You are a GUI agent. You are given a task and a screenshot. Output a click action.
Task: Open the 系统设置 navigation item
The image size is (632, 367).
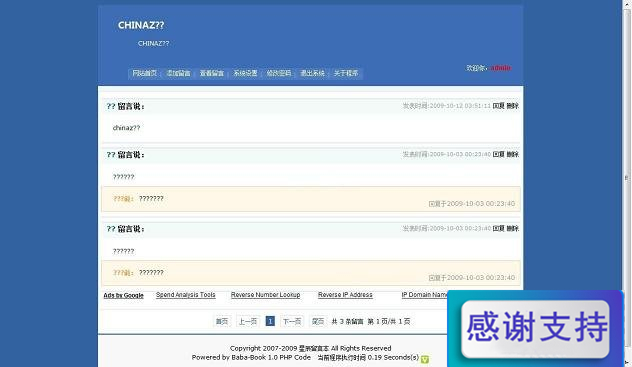coord(245,73)
